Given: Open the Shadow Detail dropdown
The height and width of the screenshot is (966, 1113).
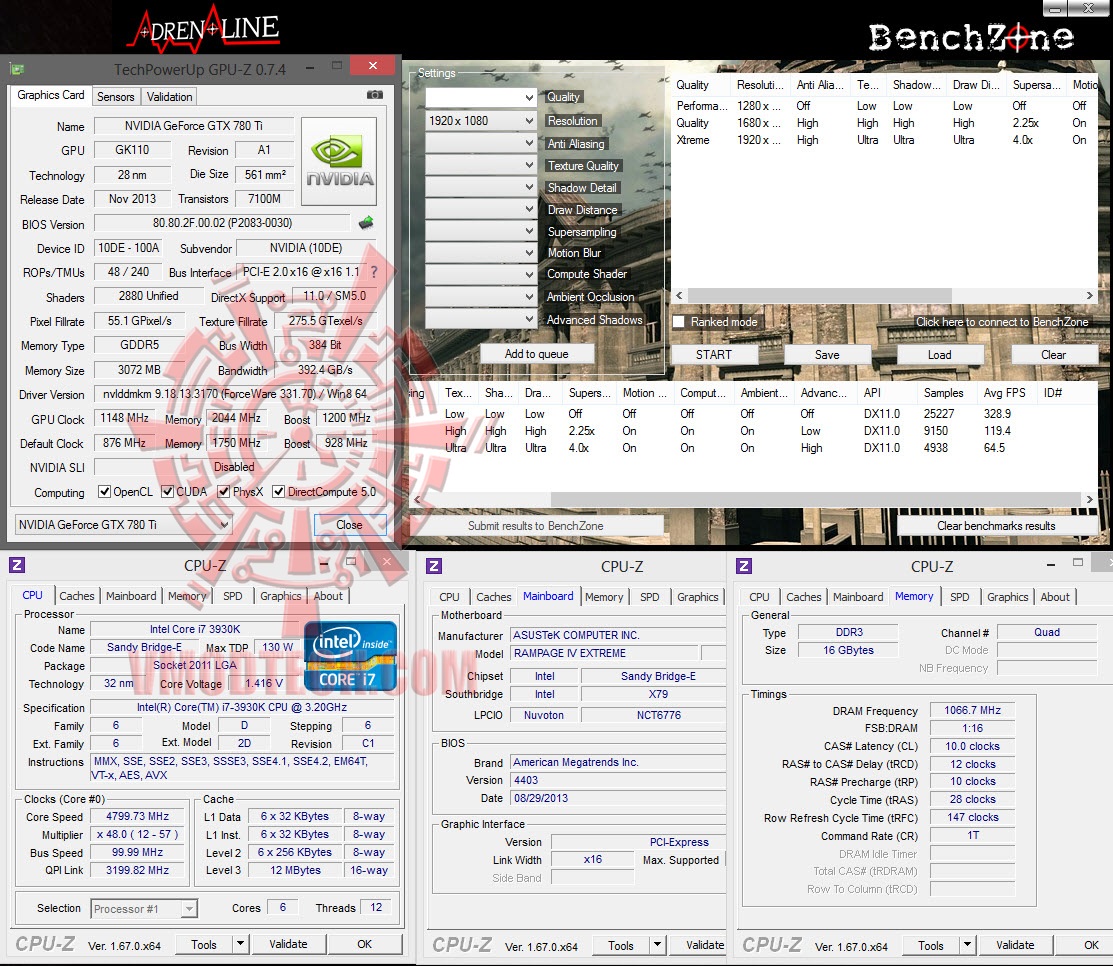Looking at the screenshot, I should (x=481, y=187).
